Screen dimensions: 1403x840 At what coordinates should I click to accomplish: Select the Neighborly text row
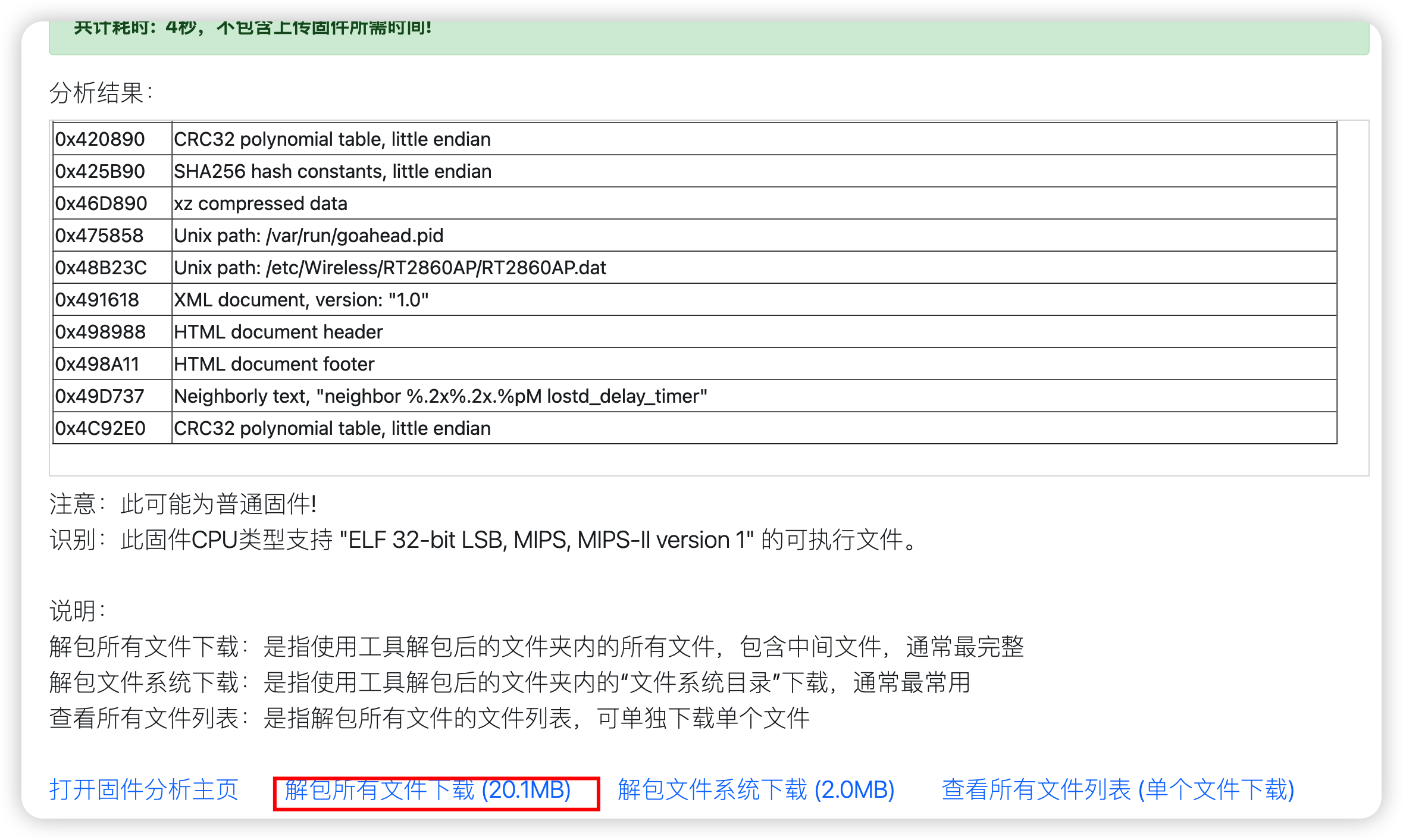[x=695, y=396]
